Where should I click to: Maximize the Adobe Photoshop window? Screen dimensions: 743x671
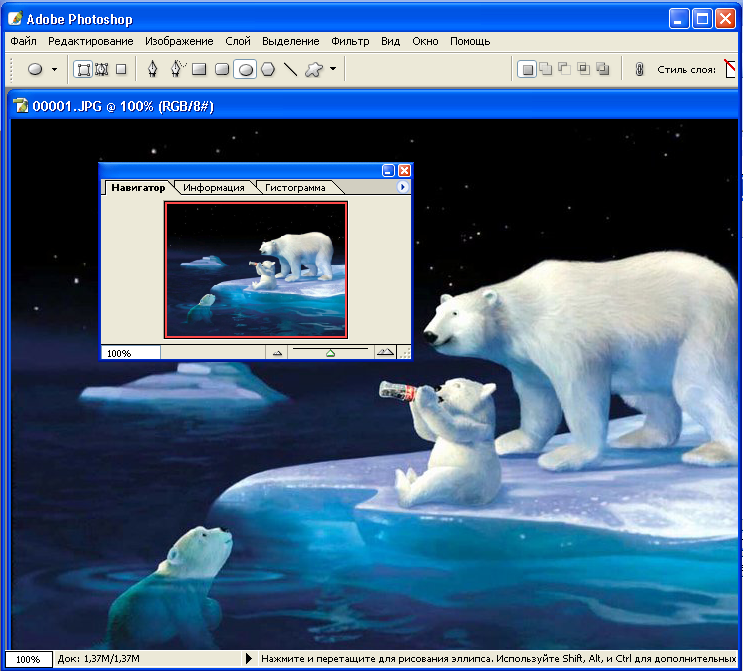[x=702, y=19]
